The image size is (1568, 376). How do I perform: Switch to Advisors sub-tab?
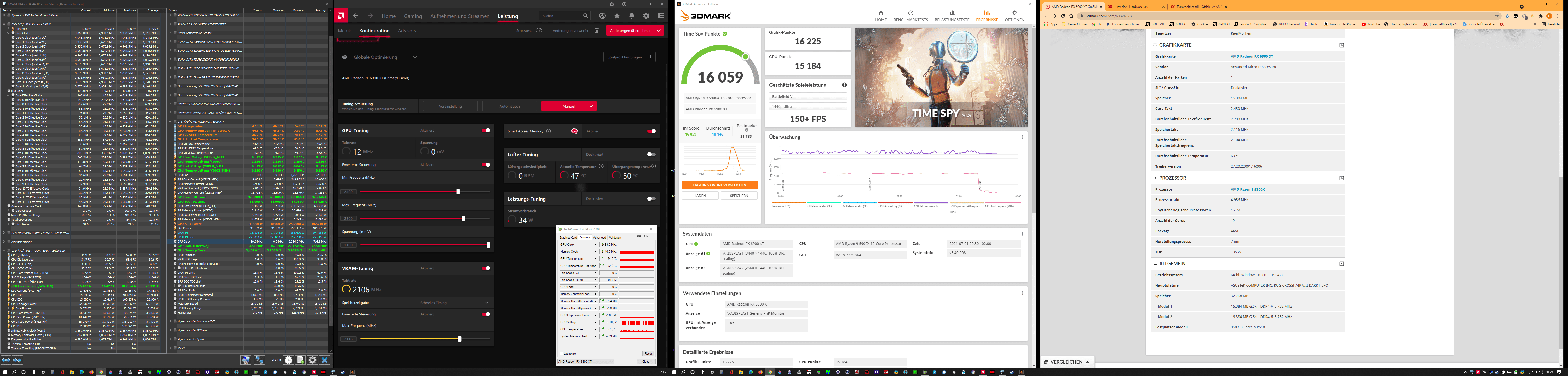pyautogui.click(x=407, y=31)
